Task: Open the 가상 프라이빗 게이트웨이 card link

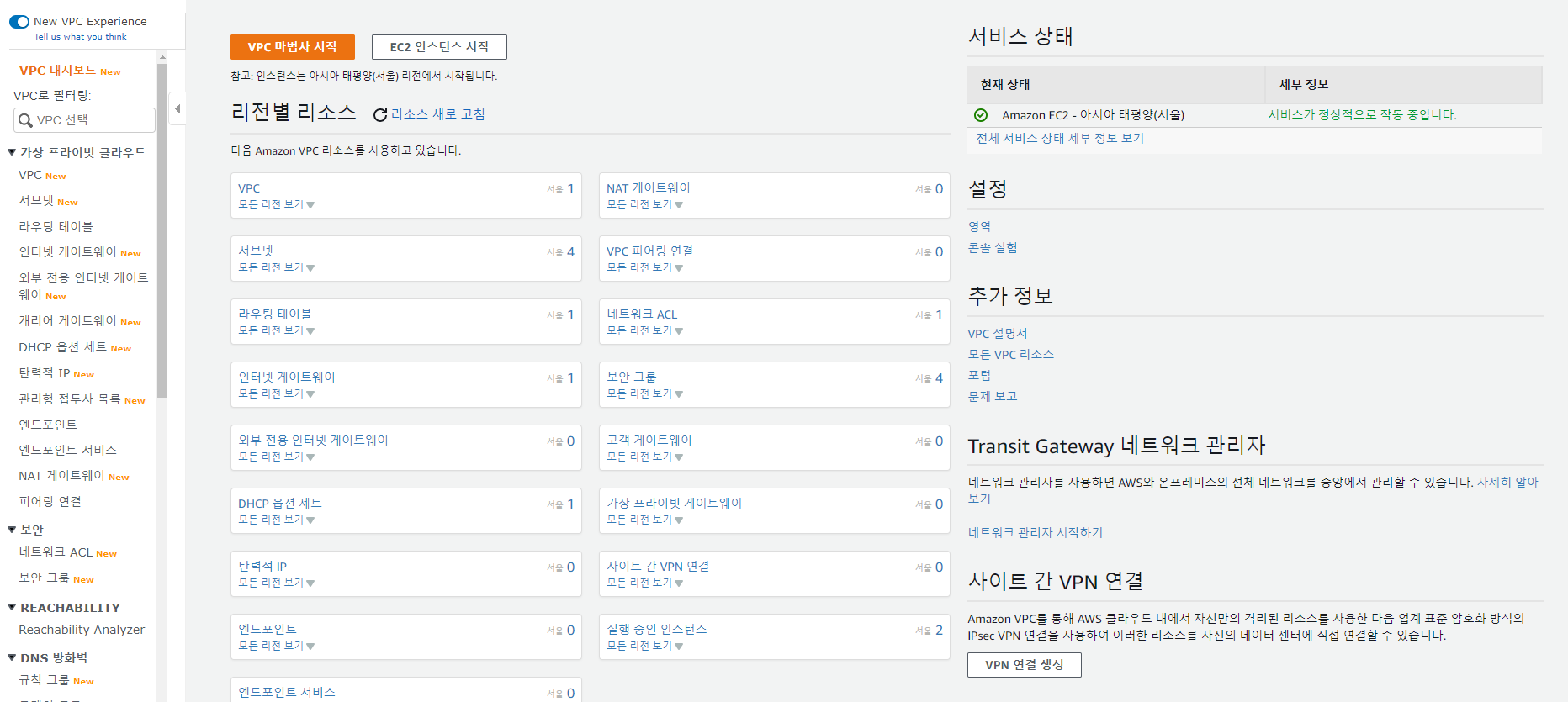Action: coord(675,504)
